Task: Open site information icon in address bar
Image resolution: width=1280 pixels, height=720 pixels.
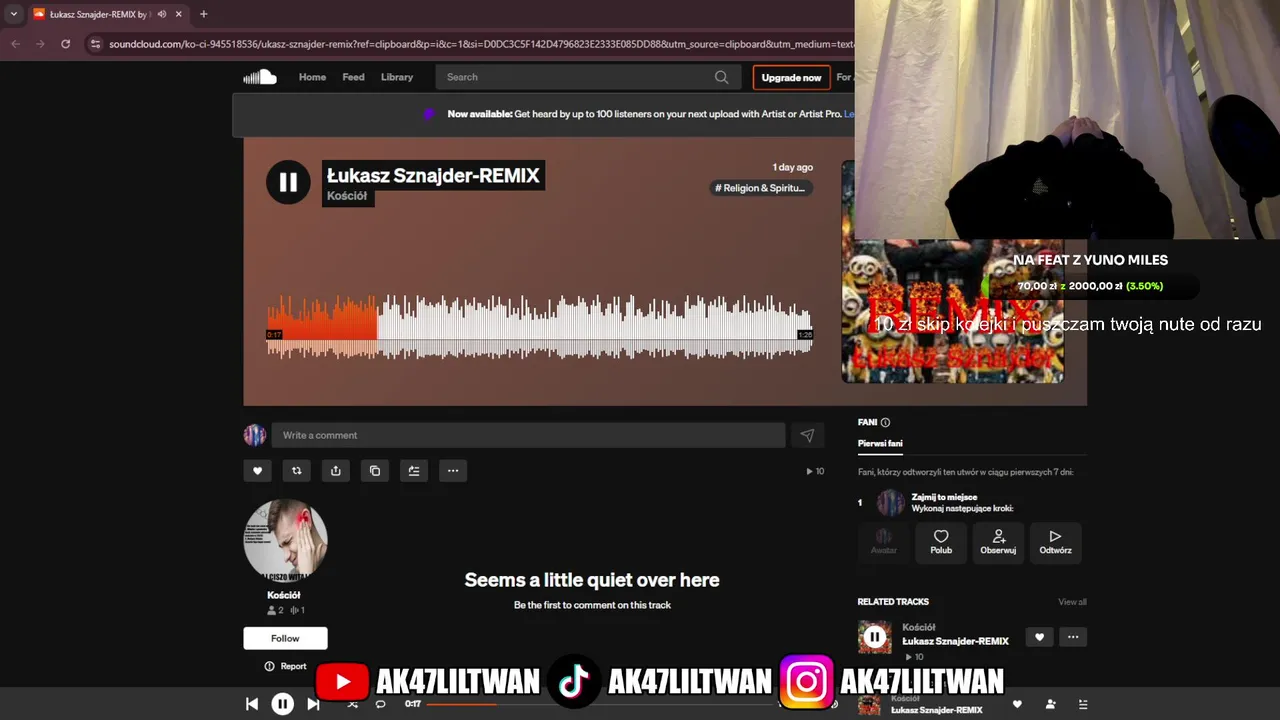Action: pos(95,44)
